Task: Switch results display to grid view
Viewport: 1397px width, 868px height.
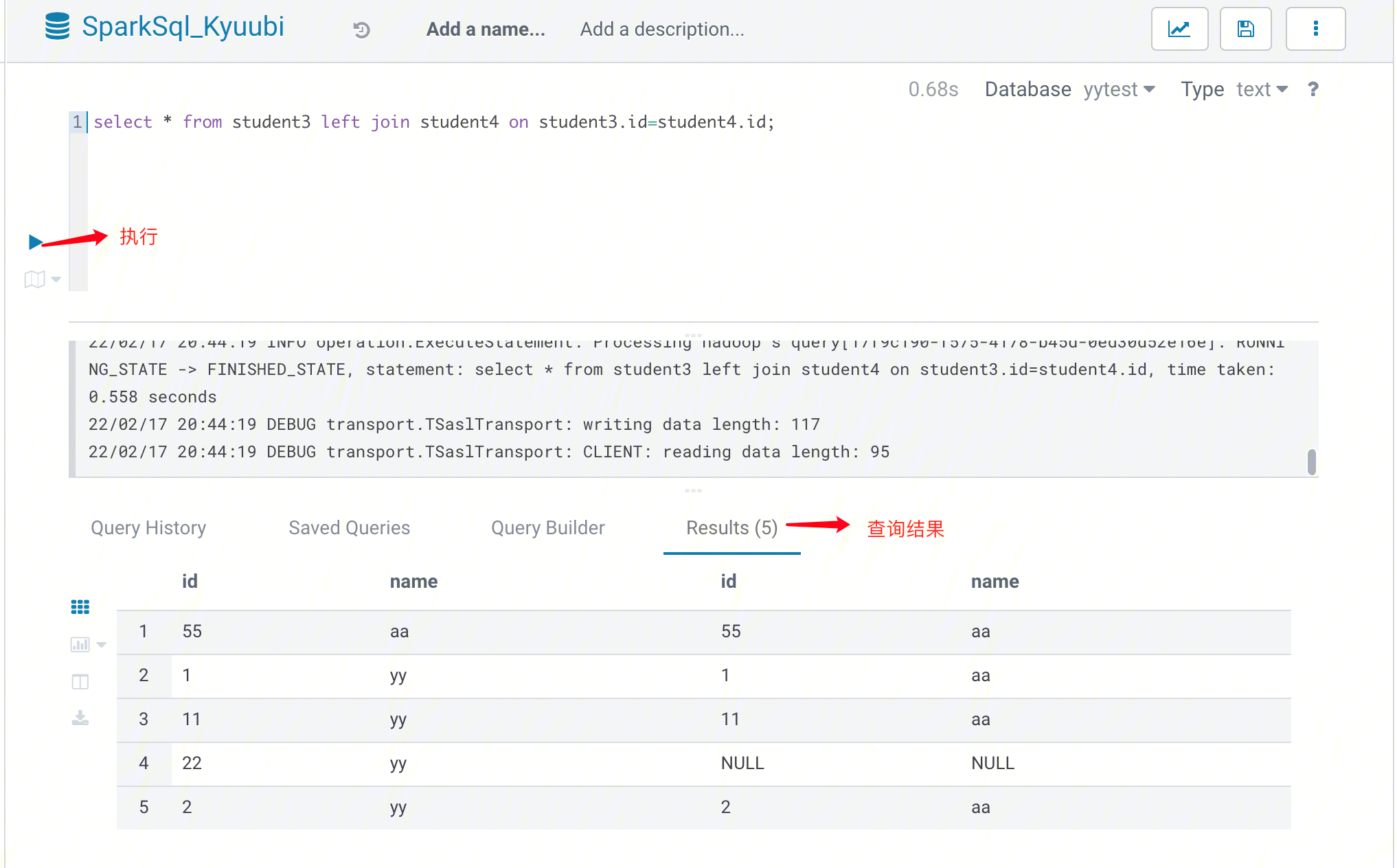Action: coord(80,606)
